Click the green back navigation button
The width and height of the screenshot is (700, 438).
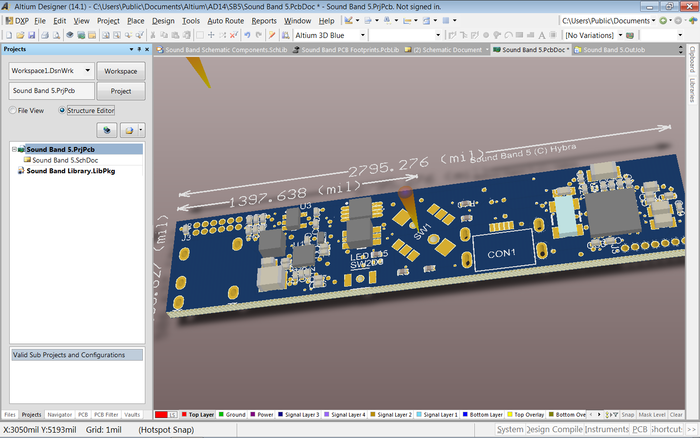point(663,21)
